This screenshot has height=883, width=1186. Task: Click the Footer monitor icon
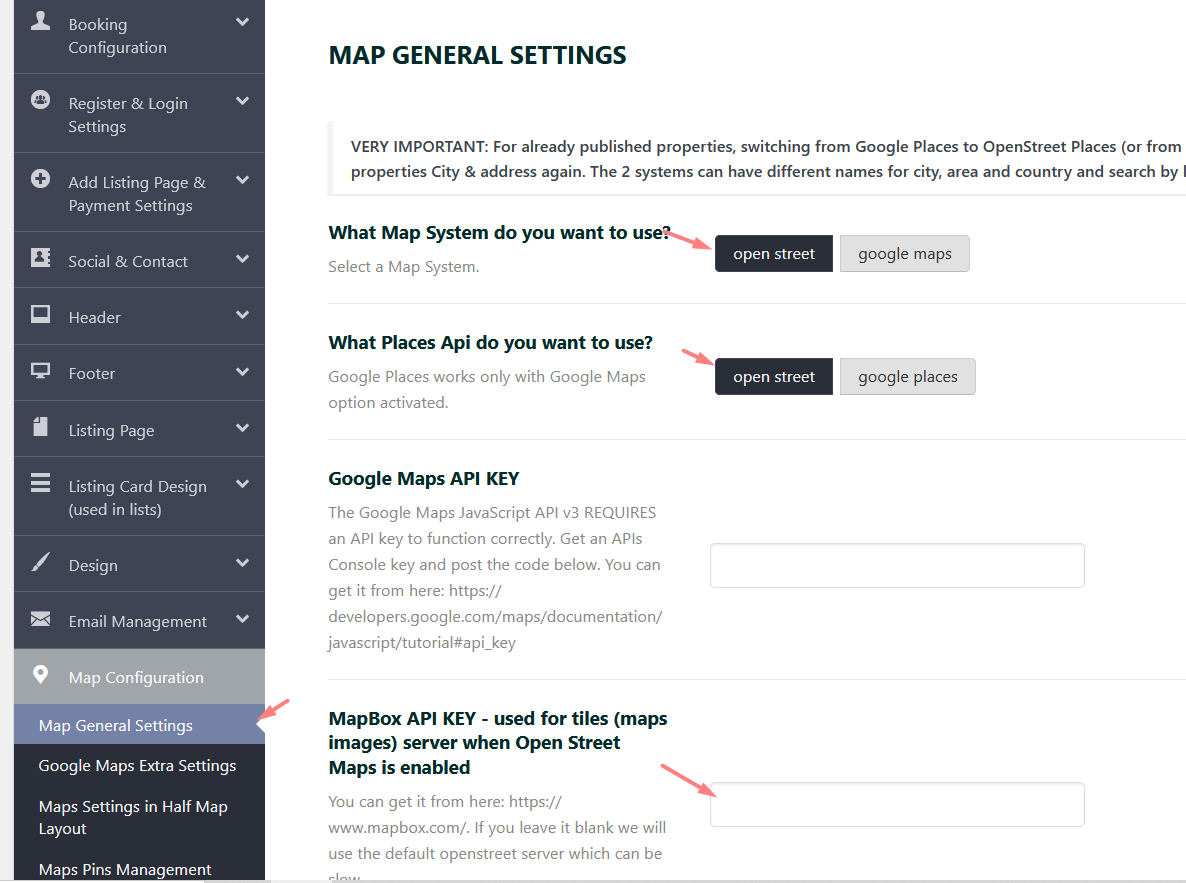click(x=40, y=371)
